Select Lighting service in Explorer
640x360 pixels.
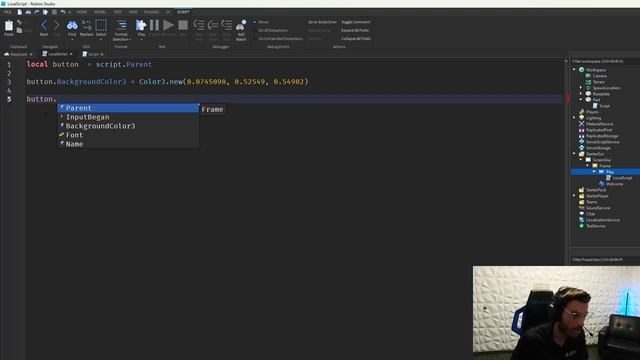[x=593, y=118]
